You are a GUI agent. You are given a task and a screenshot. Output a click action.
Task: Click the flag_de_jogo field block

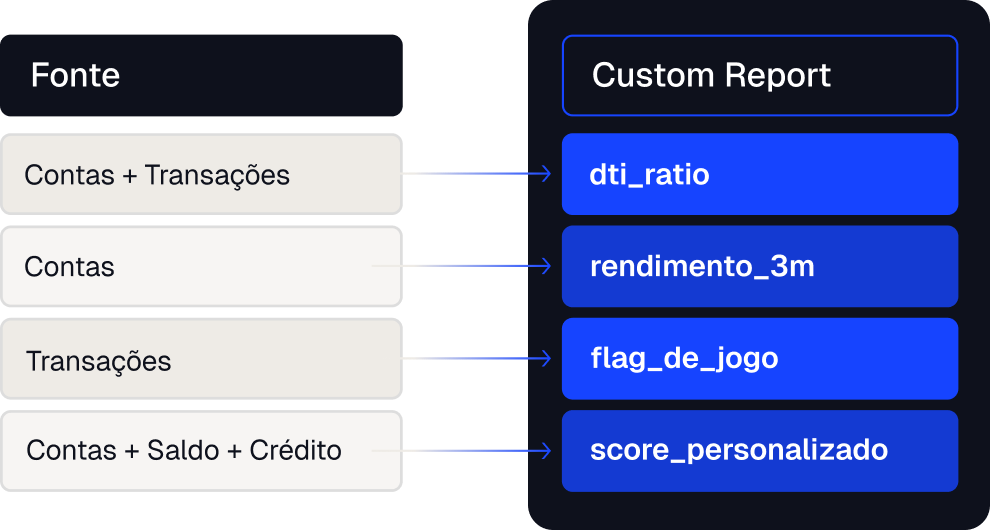[760, 359]
